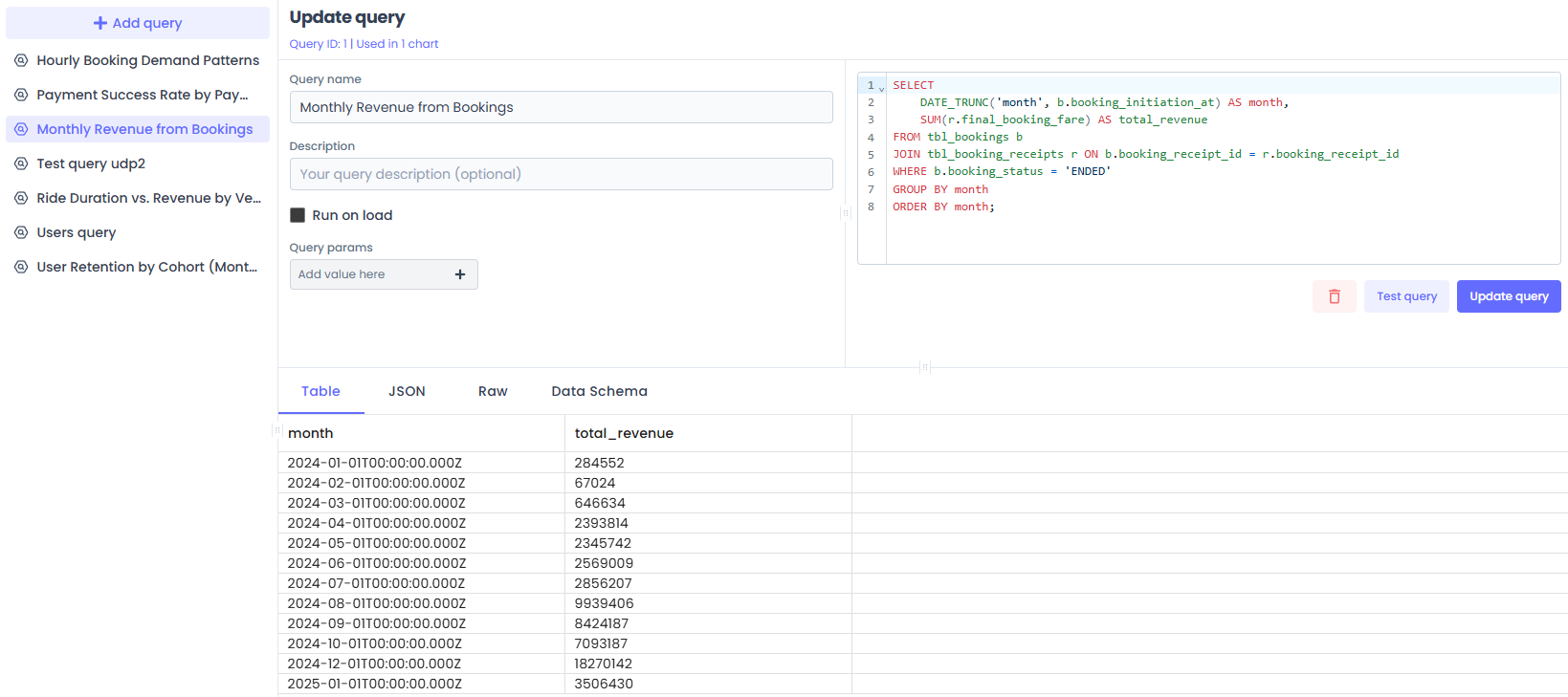This screenshot has height=697, width=1568.
Task: Click cell 2024-07-01T00:00:00.000Z
Action: point(421,583)
